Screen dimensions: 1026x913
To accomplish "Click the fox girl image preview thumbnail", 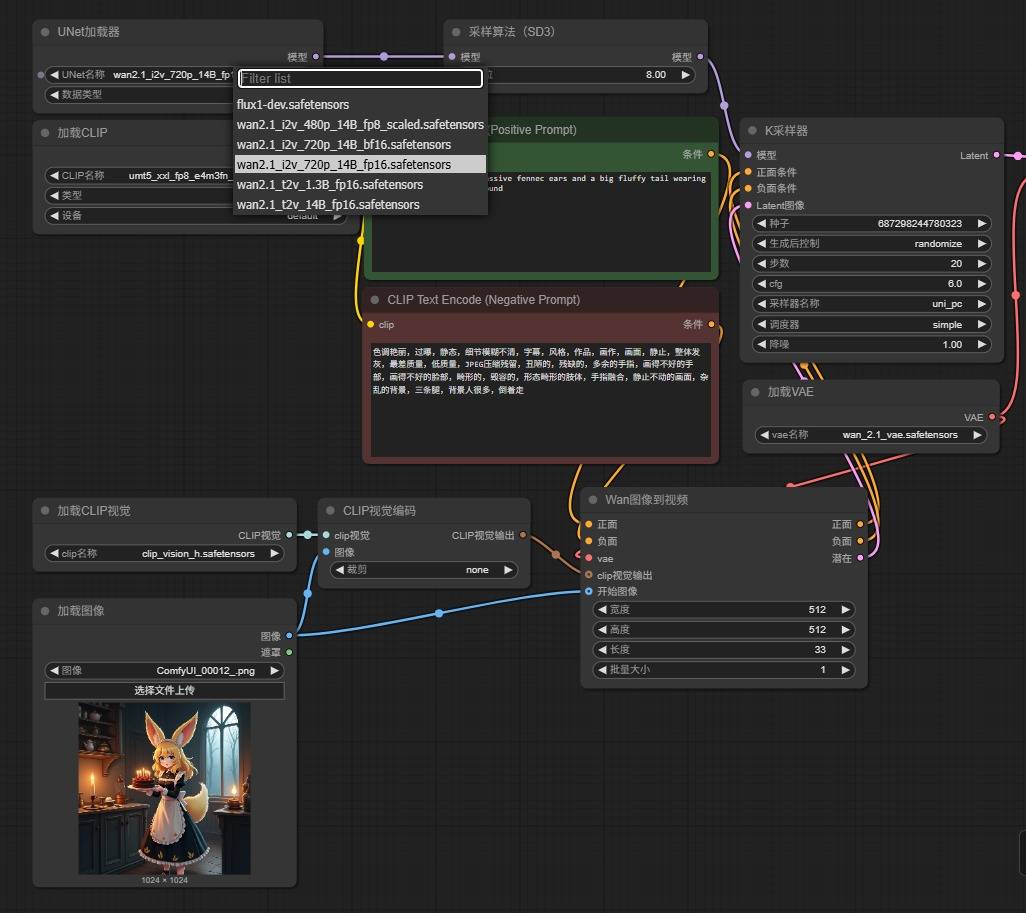I will click(x=164, y=788).
